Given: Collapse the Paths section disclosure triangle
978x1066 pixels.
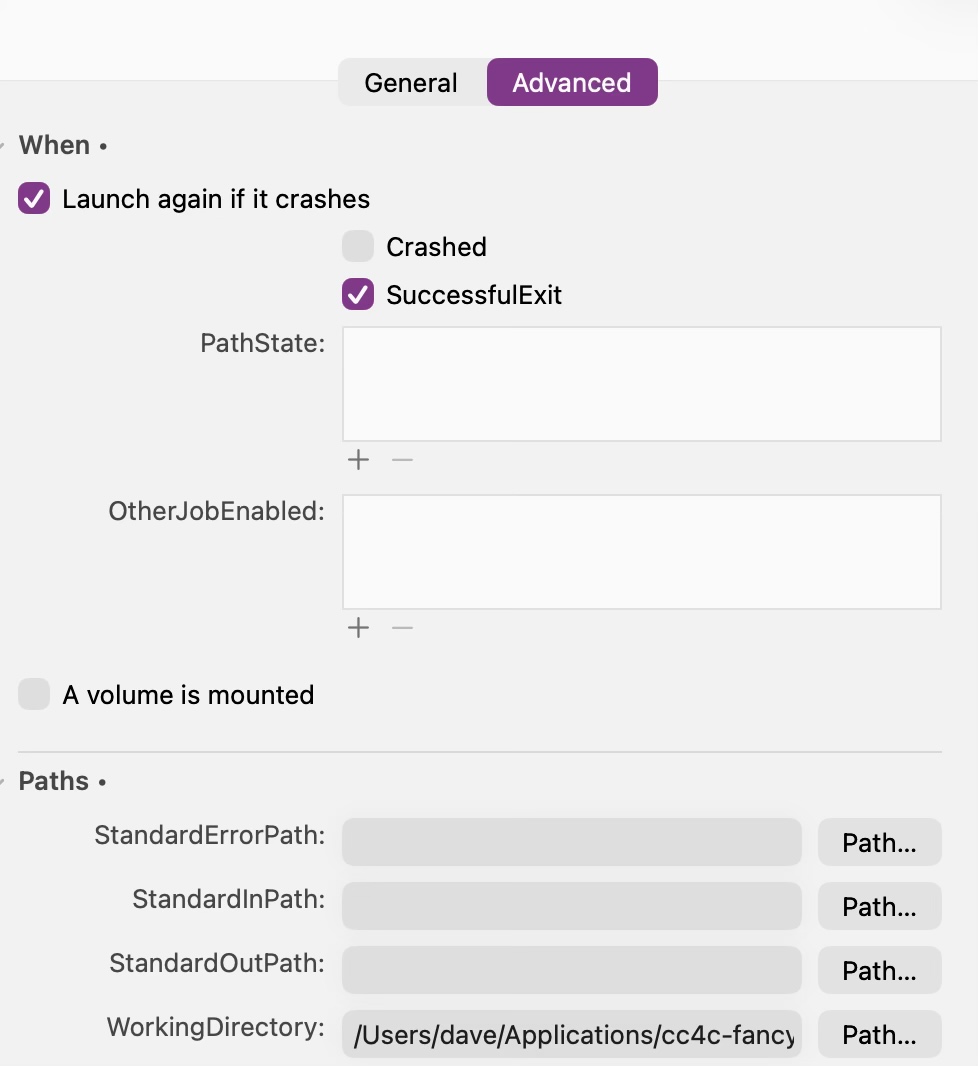Looking at the screenshot, I should pos(3,782).
